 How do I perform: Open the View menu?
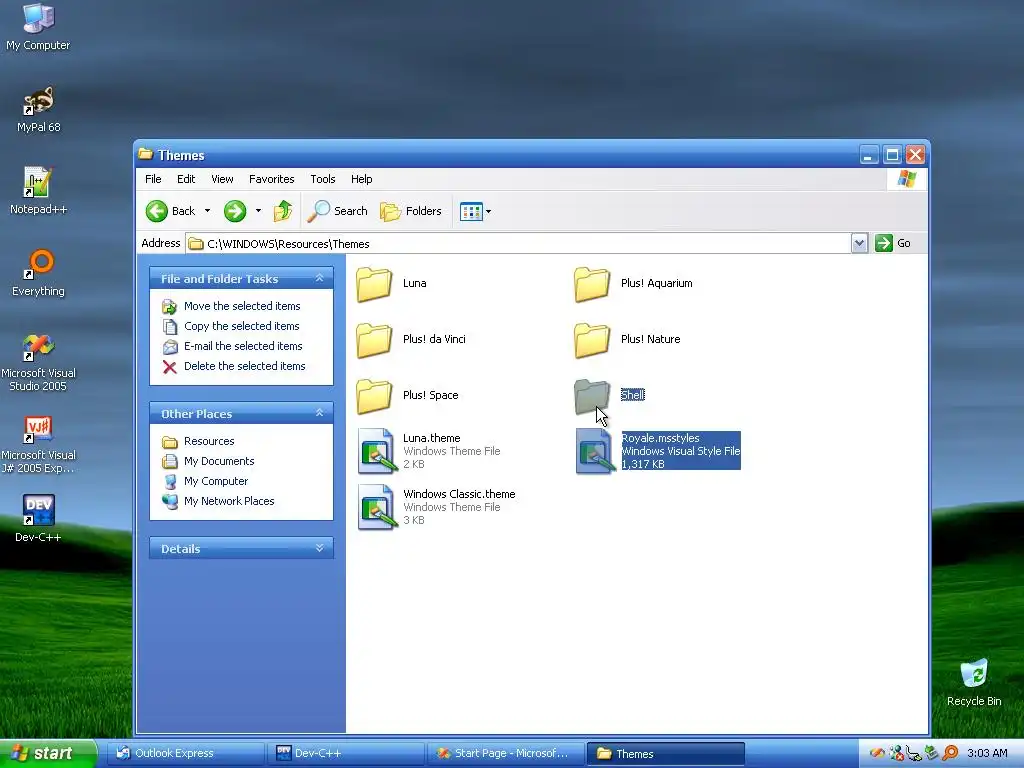click(222, 179)
